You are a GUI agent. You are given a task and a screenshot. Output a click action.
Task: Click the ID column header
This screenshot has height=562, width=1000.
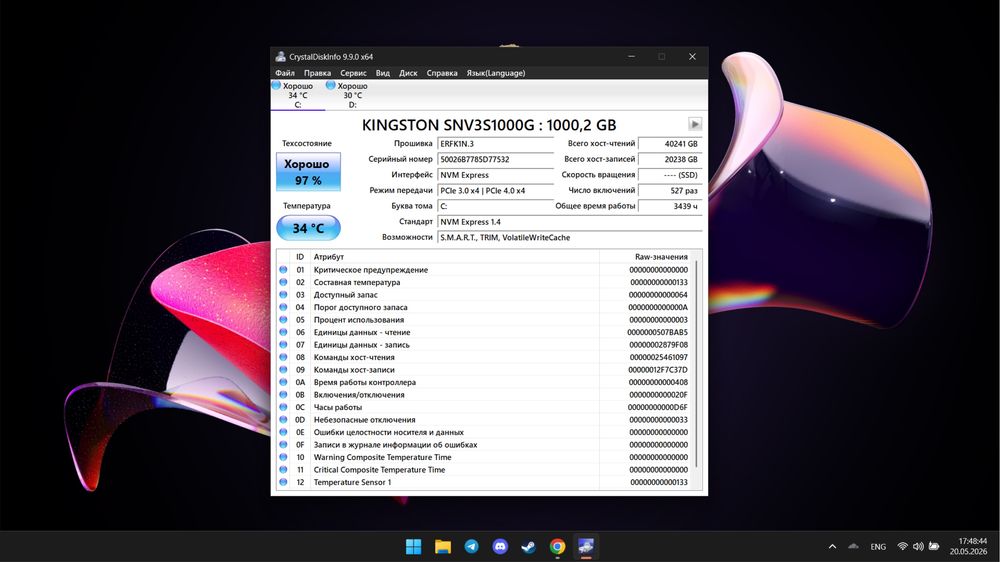300,256
